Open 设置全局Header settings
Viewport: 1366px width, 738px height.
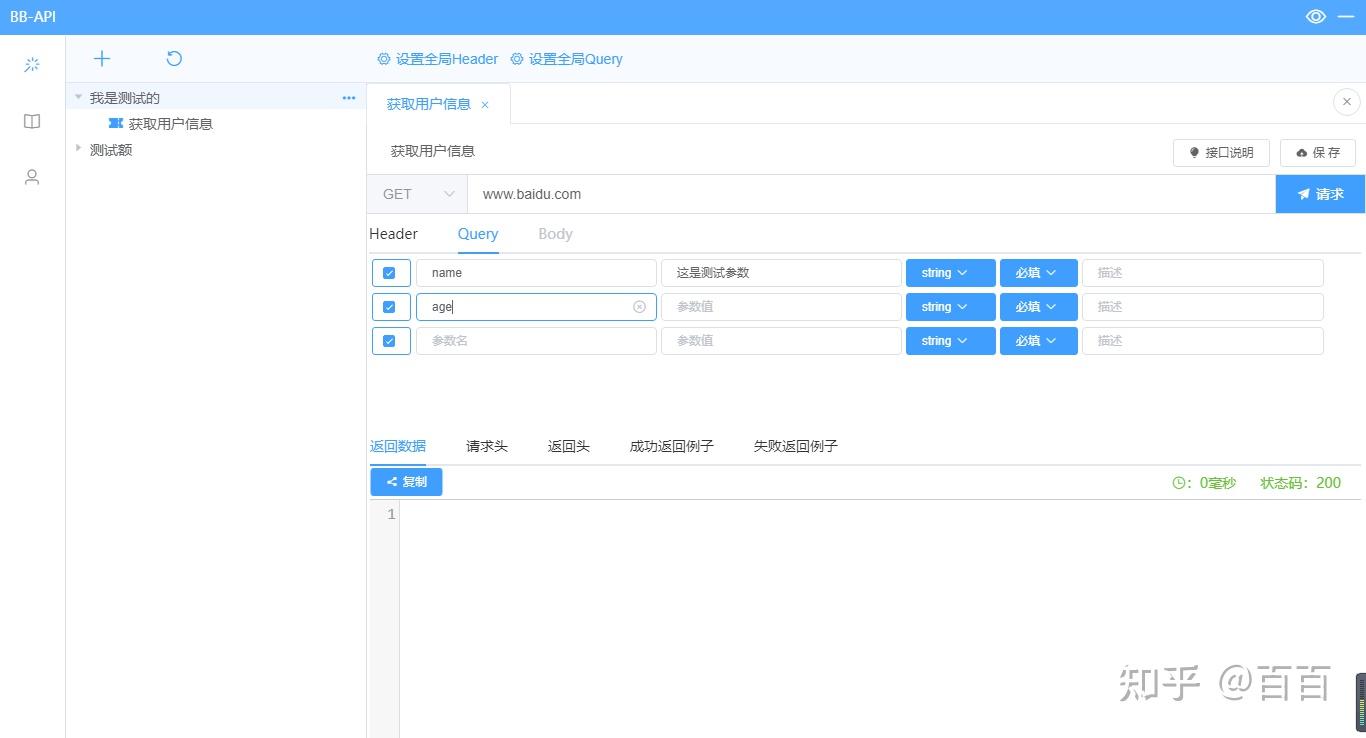[437, 59]
